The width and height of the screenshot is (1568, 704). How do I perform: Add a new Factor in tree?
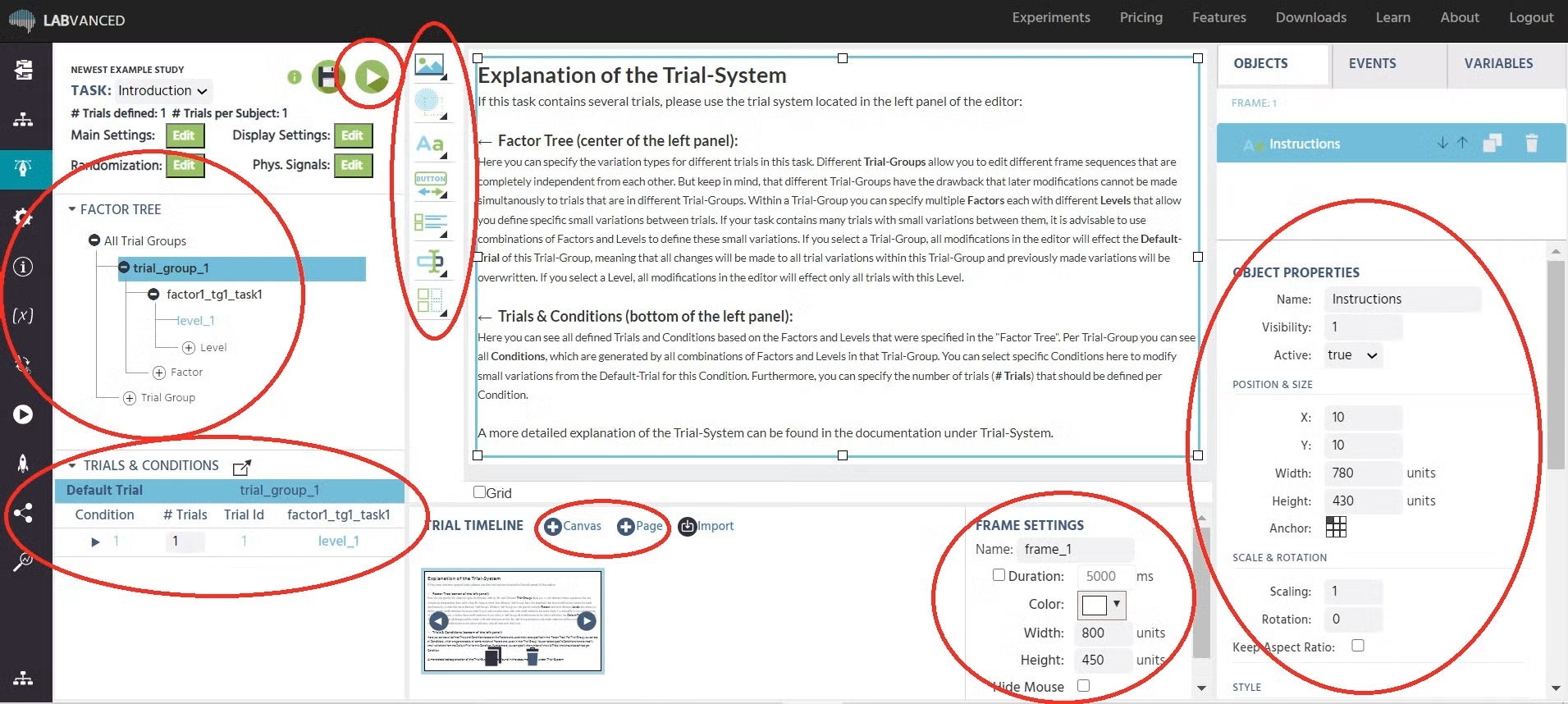tap(178, 373)
